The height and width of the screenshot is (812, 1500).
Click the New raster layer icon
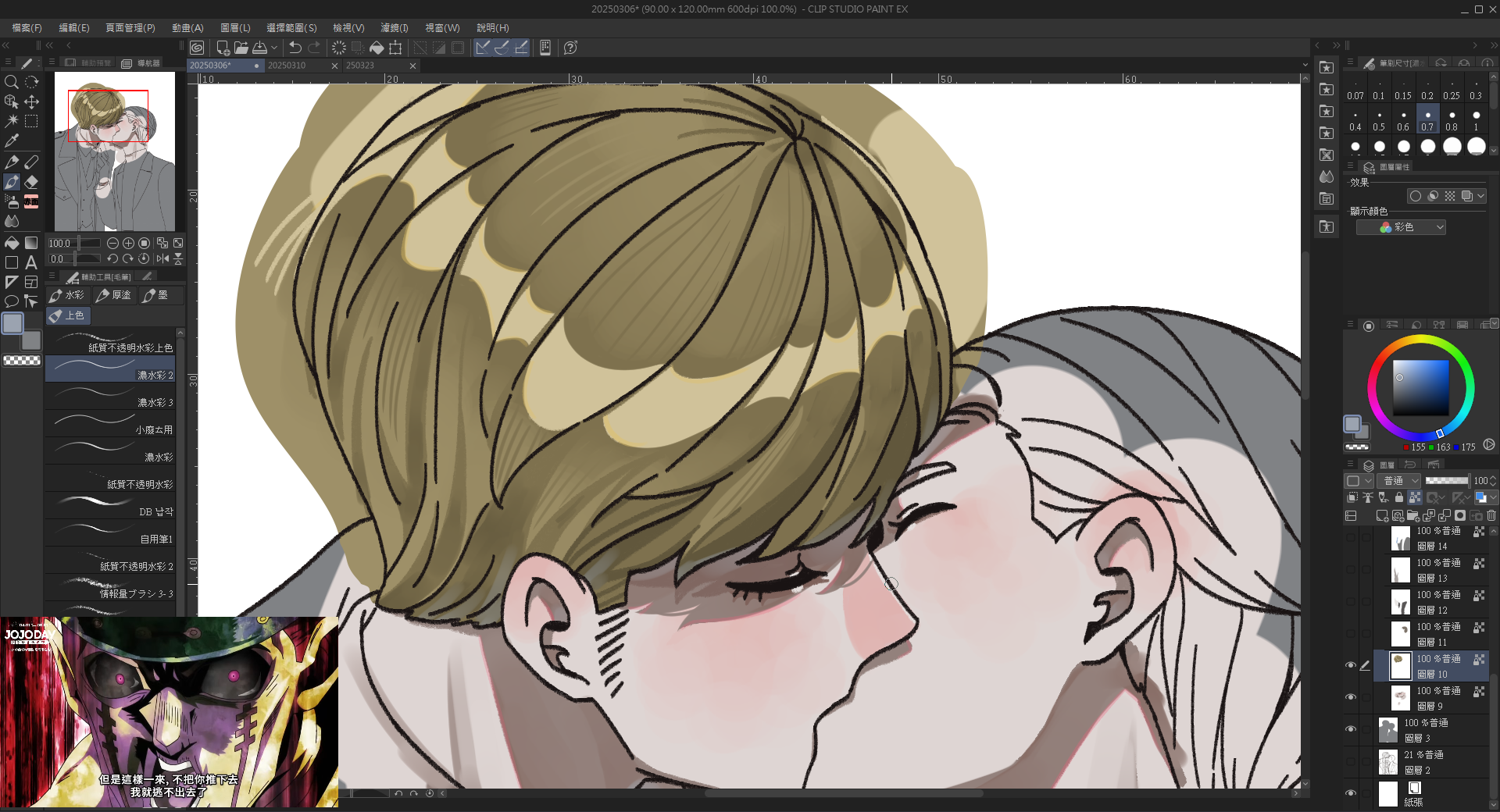[x=1382, y=515]
